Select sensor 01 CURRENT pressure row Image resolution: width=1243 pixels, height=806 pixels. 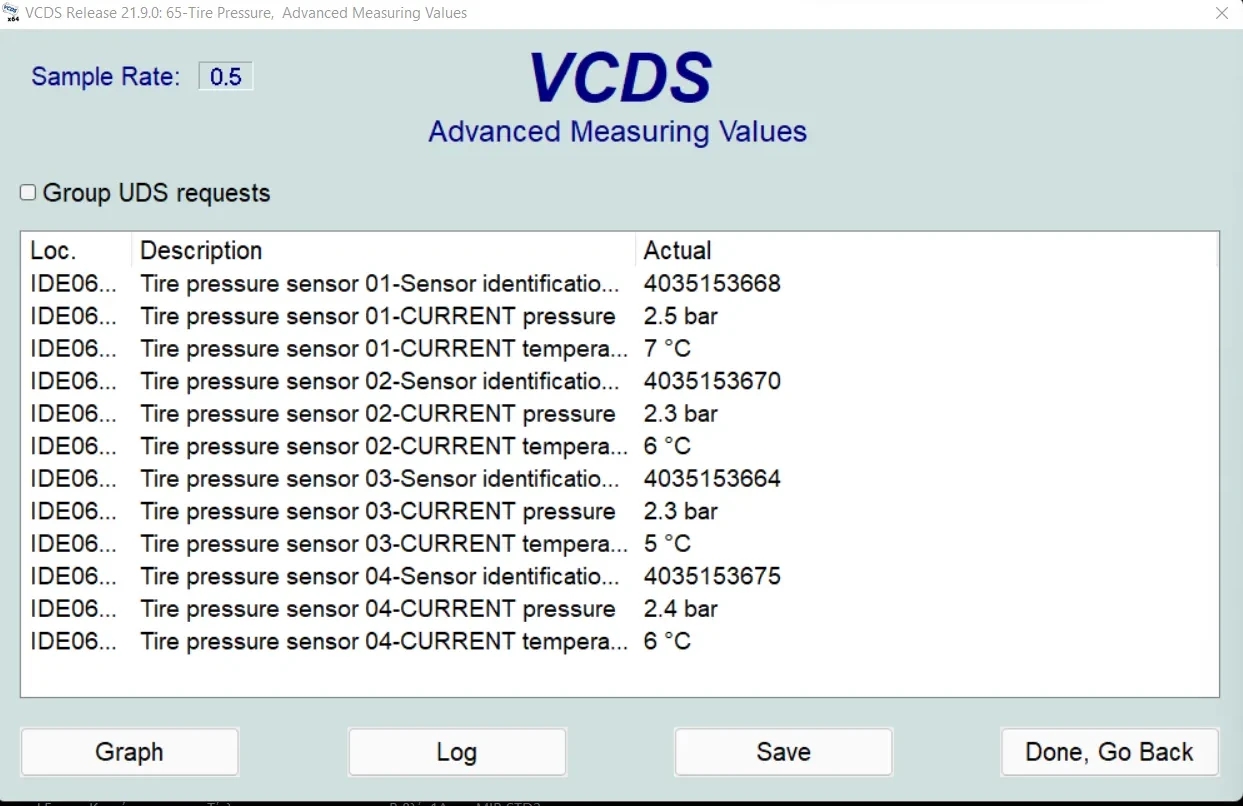[x=619, y=316]
